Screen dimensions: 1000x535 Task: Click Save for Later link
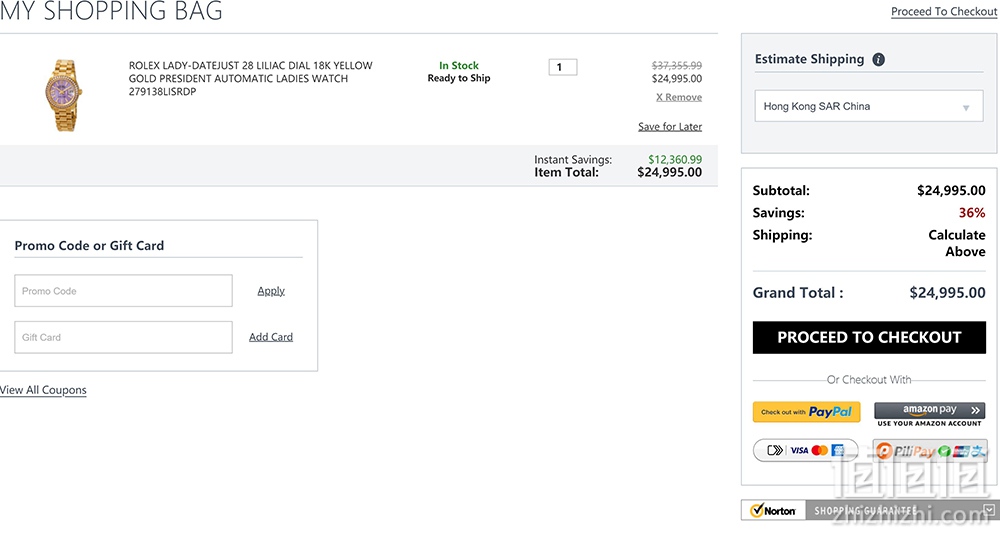pos(670,126)
